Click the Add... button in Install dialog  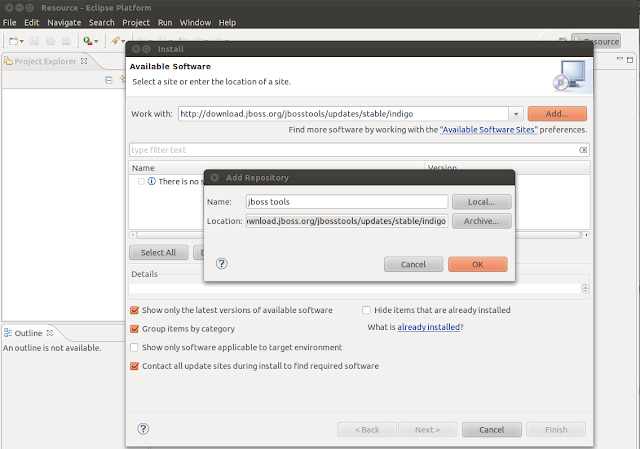point(557,113)
